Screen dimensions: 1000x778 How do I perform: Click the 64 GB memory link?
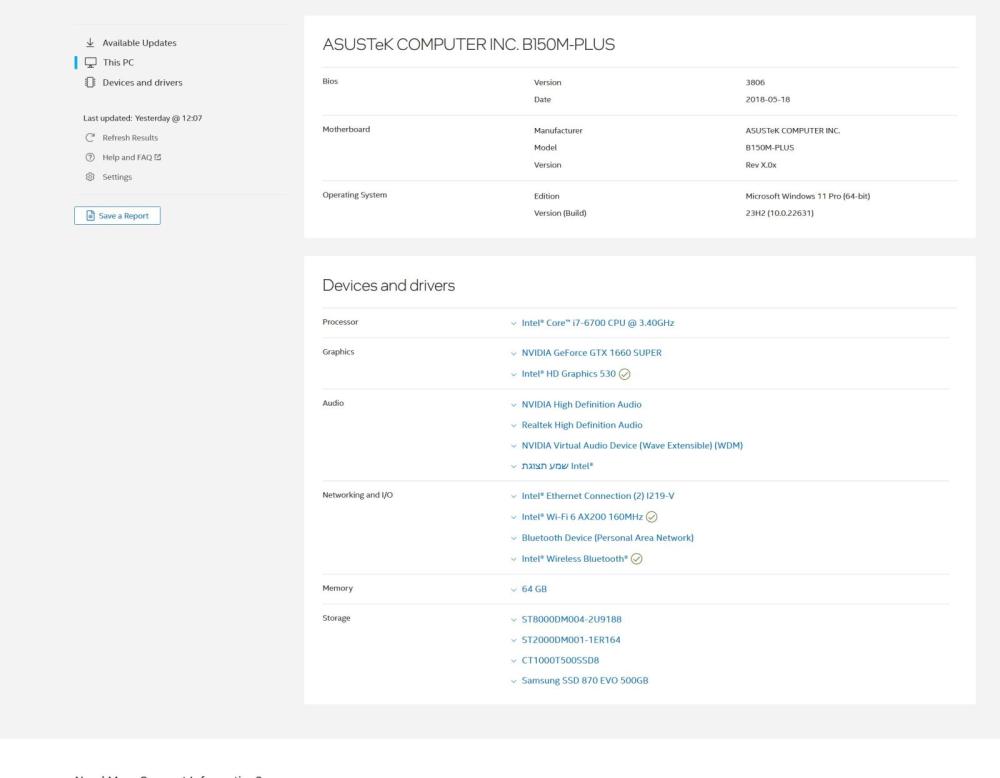[534, 589]
